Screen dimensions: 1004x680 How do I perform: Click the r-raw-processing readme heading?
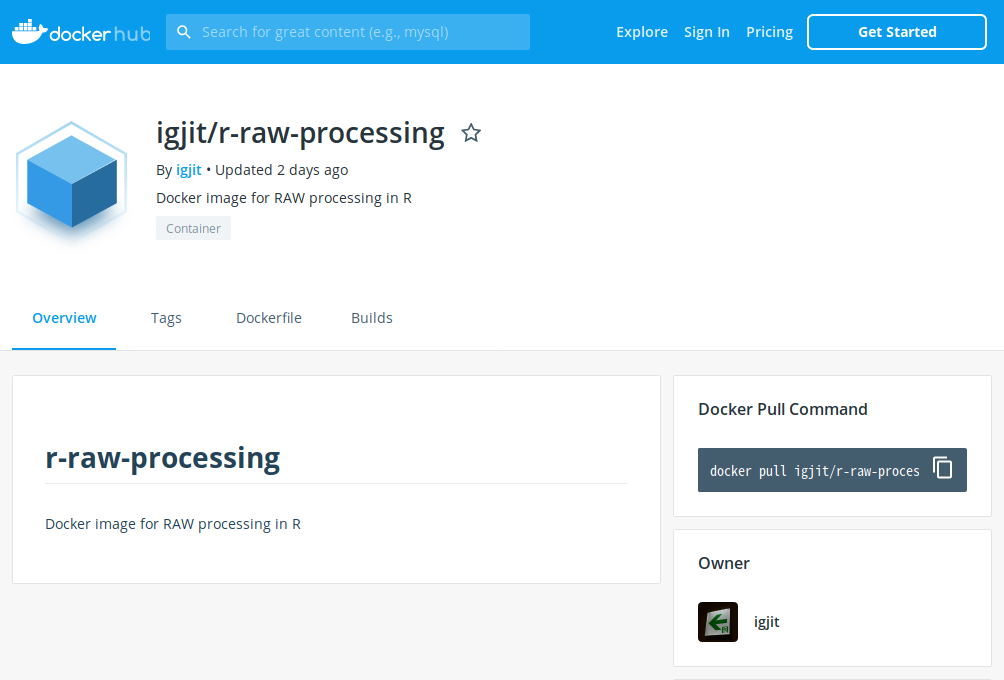click(162, 458)
